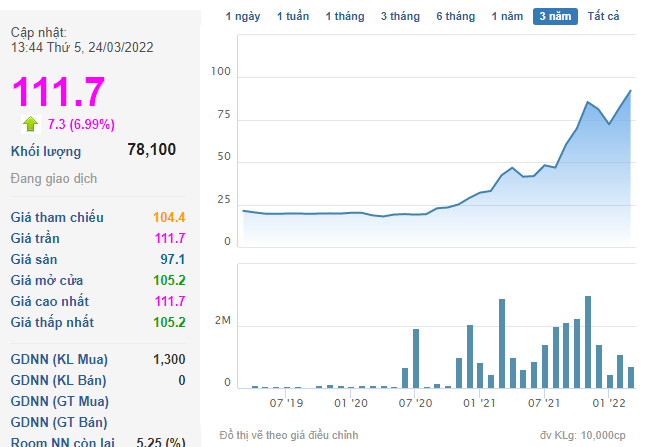Open the "6 tháng" chart view
649x447 pixels.
455,17
